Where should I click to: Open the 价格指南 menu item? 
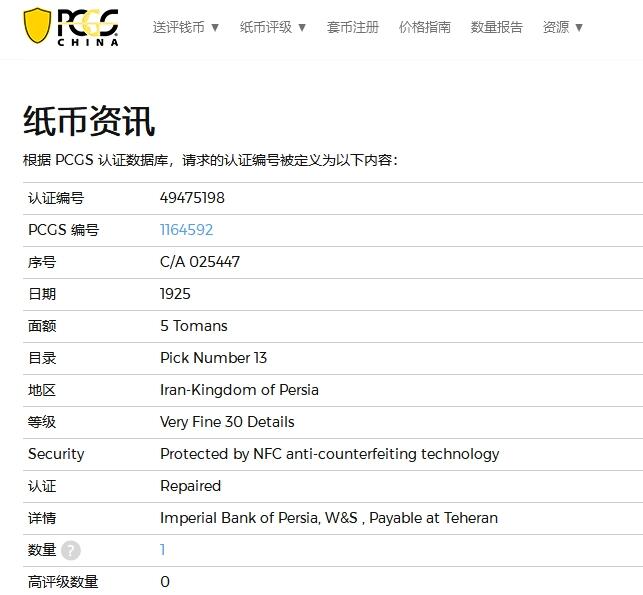[424, 27]
